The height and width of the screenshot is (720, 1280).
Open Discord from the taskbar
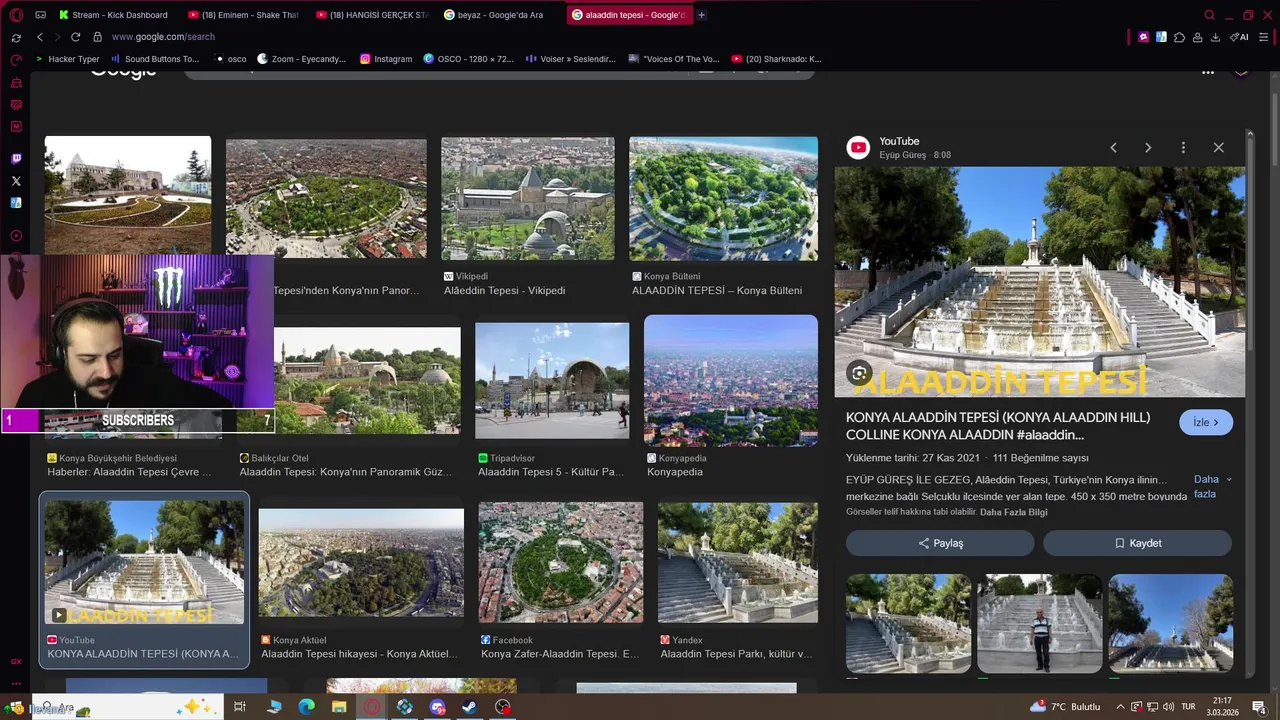(437, 707)
